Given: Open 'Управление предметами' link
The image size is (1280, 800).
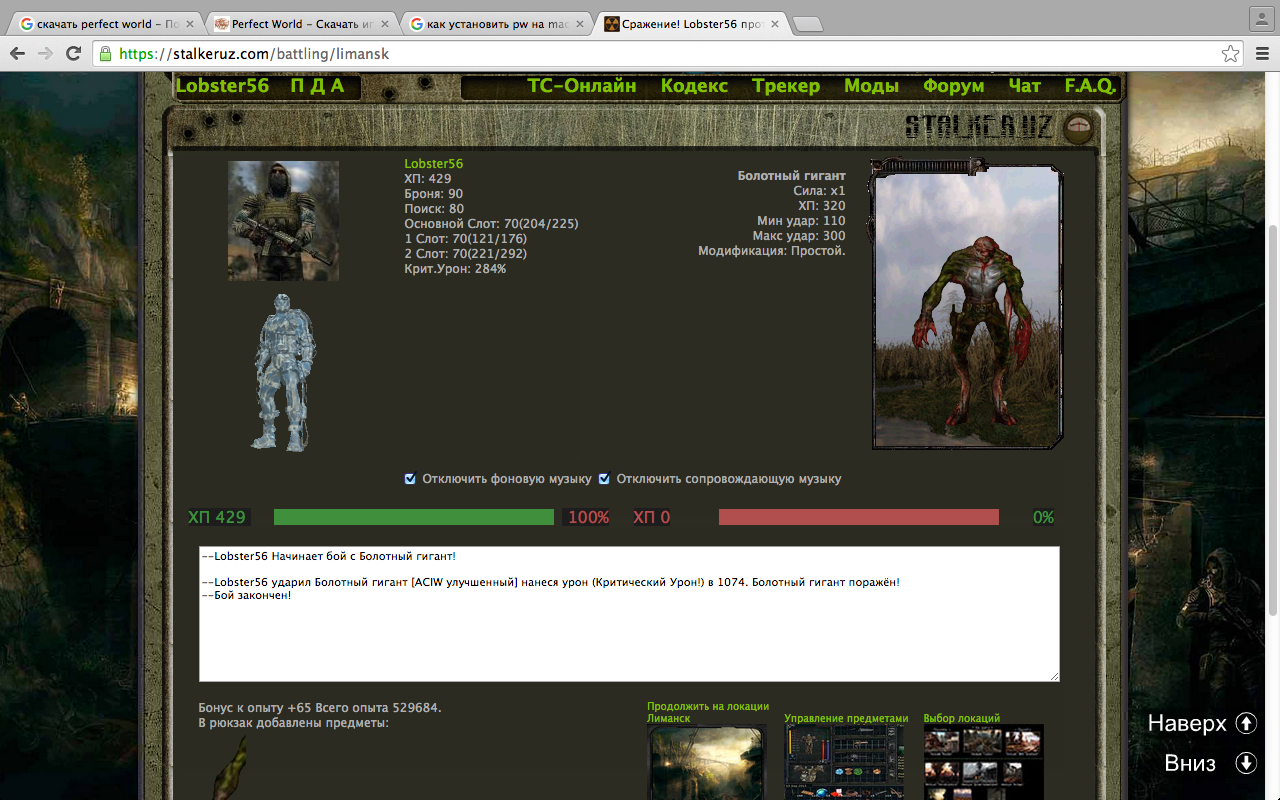Looking at the screenshot, I should (846, 718).
